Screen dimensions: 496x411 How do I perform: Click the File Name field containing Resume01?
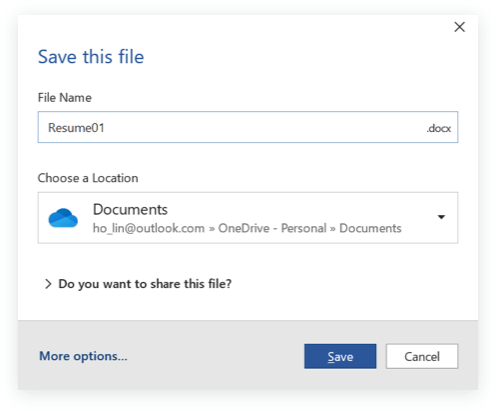tap(248, 127)
